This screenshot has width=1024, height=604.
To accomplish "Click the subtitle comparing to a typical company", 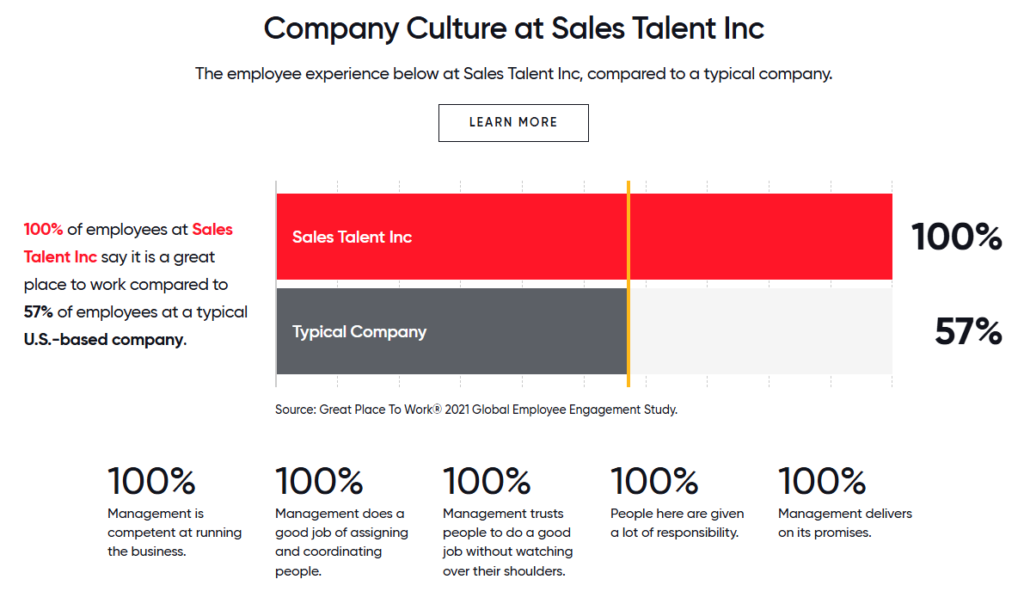I will click(513, 74).
